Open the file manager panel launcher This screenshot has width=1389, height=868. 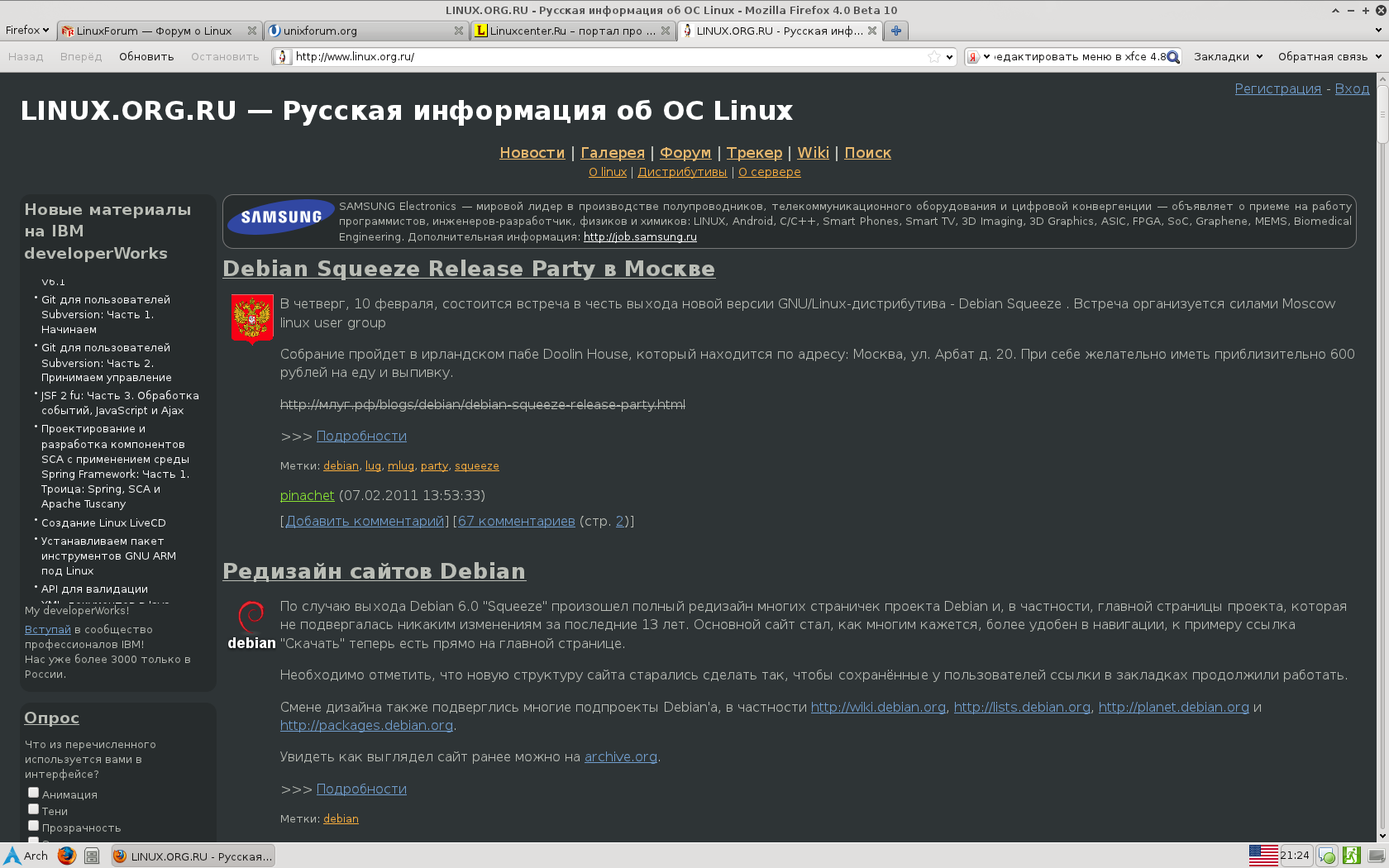tap(92, 856)
